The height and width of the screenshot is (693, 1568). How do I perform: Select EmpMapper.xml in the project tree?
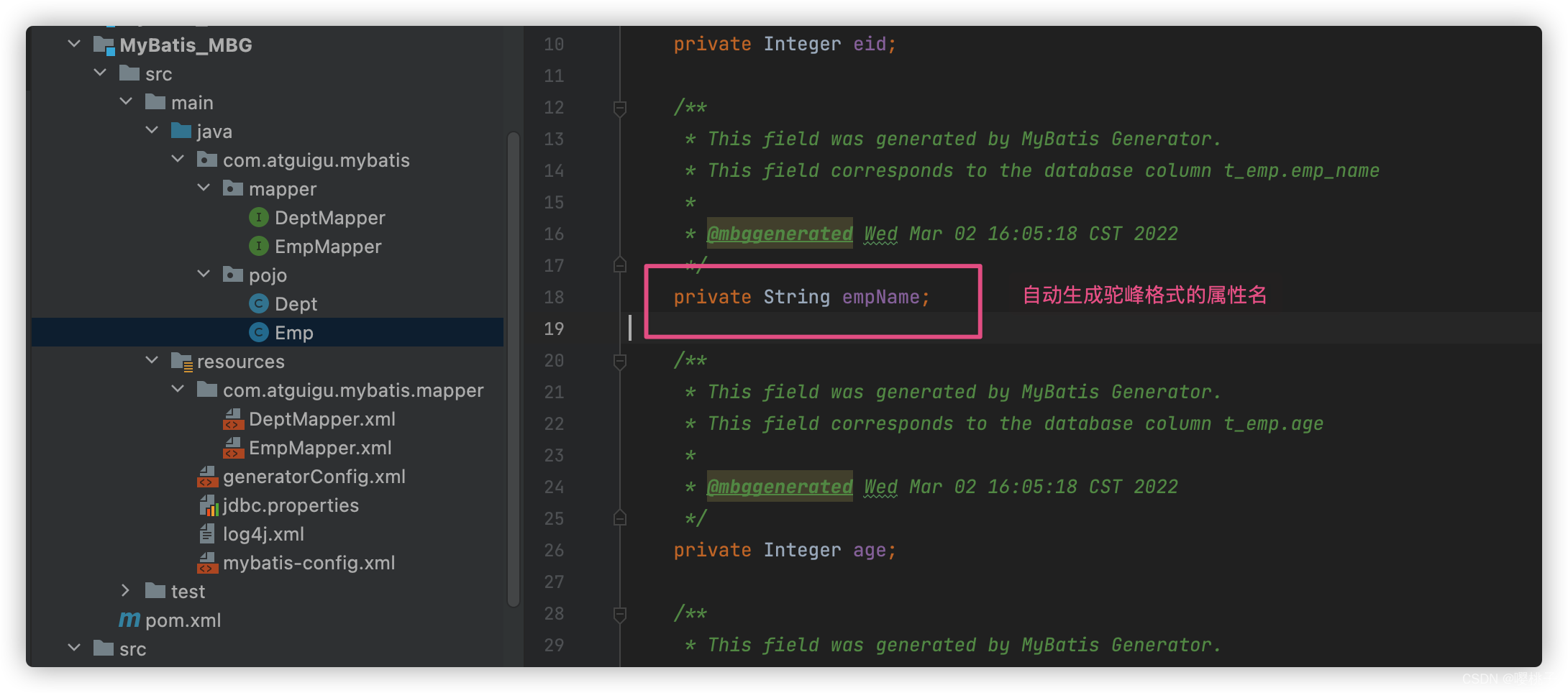click(320, 448)
